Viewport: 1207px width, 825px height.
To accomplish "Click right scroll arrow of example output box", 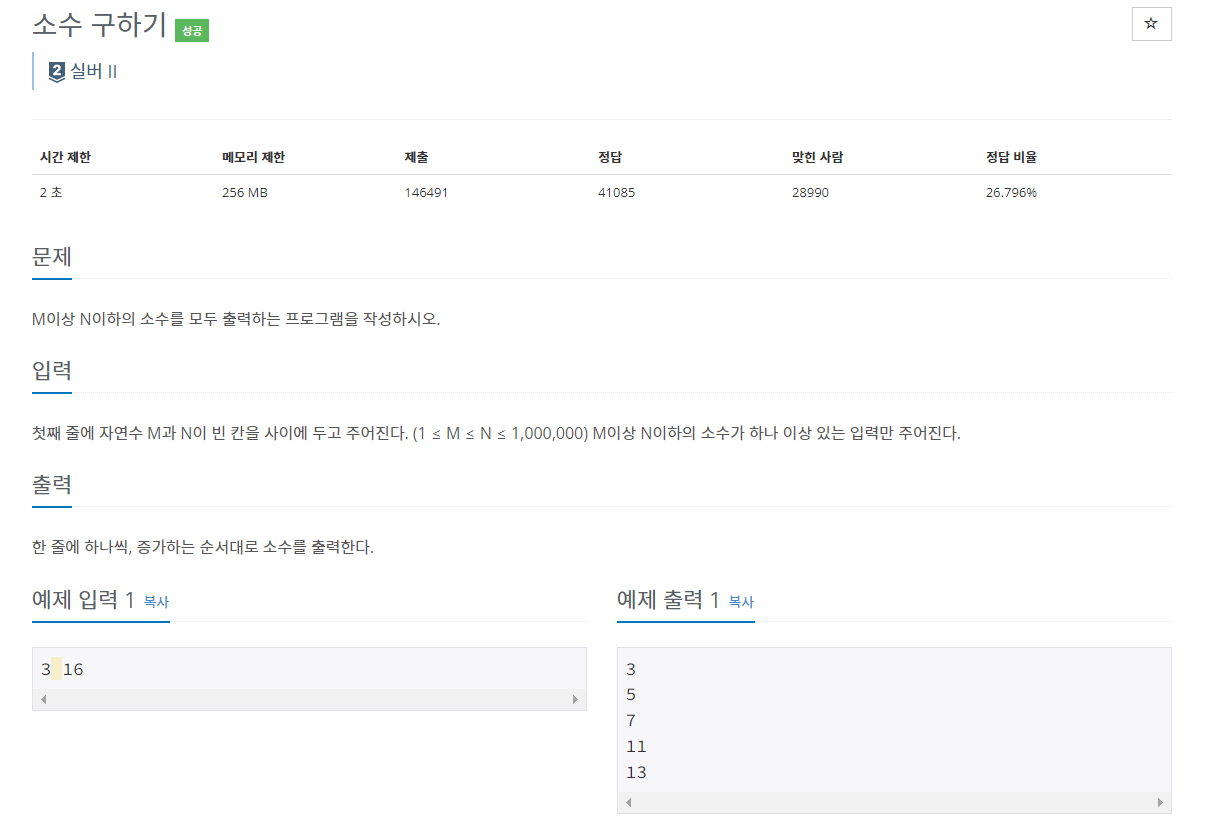I will pos(1160,802).
